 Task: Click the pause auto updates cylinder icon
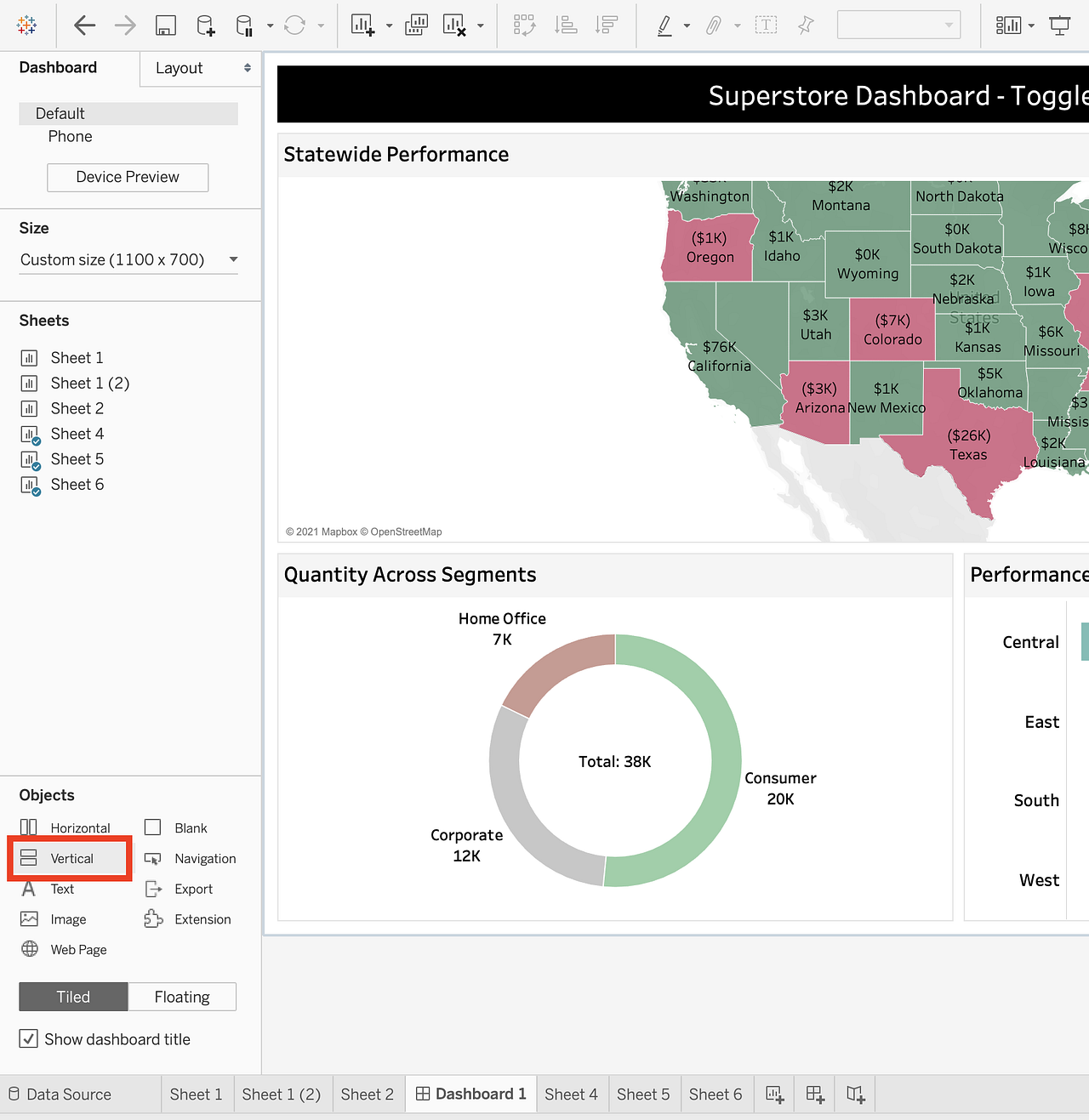pyautogui.click(x=244, y=26)
